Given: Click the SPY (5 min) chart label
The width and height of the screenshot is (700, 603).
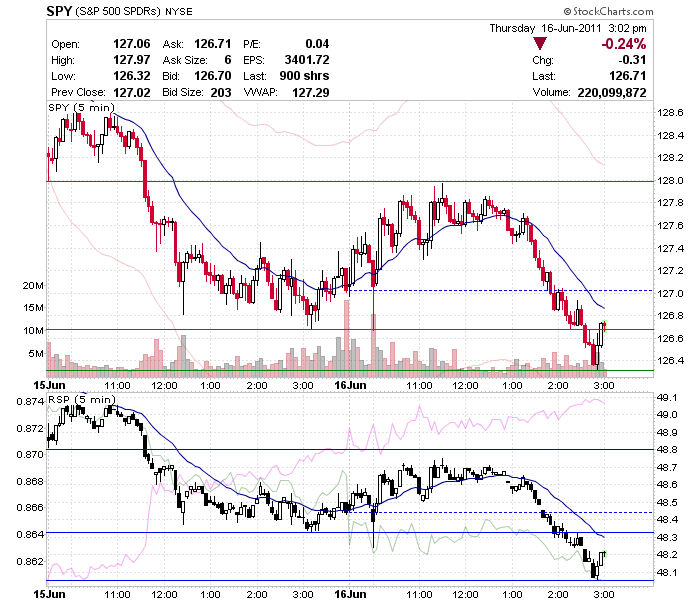Looking at the screenshot, I should (x=81, y=108).
